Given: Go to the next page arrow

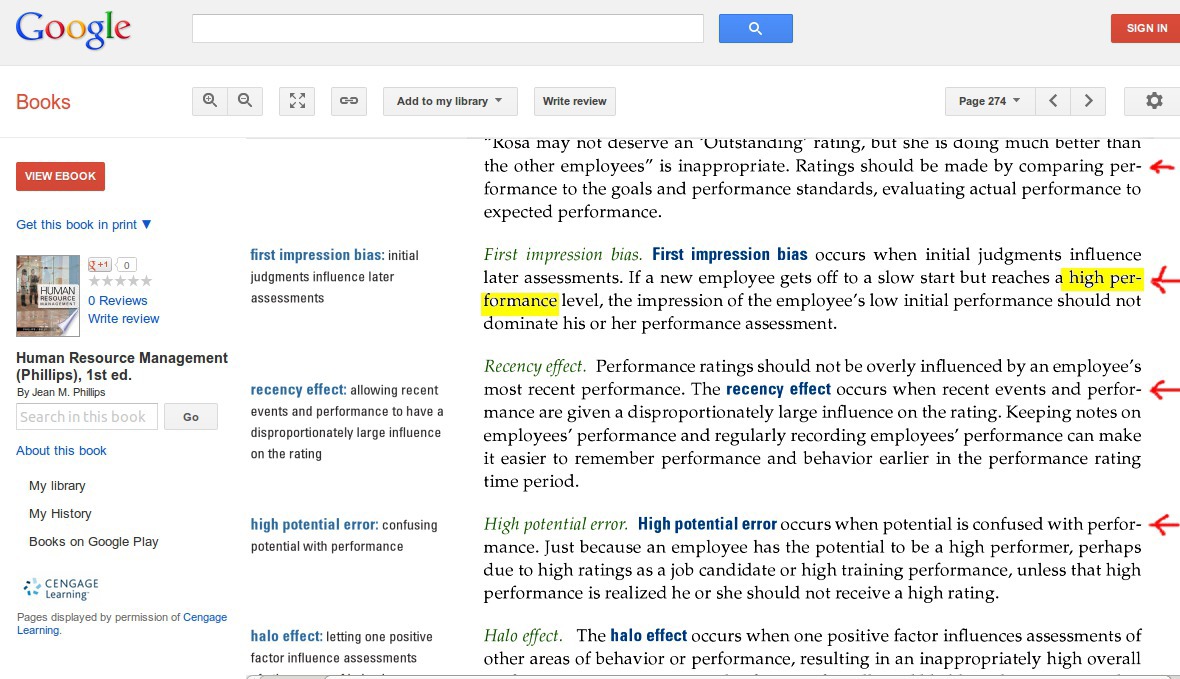Looking at the screenshot, I should coord(1088,101).
